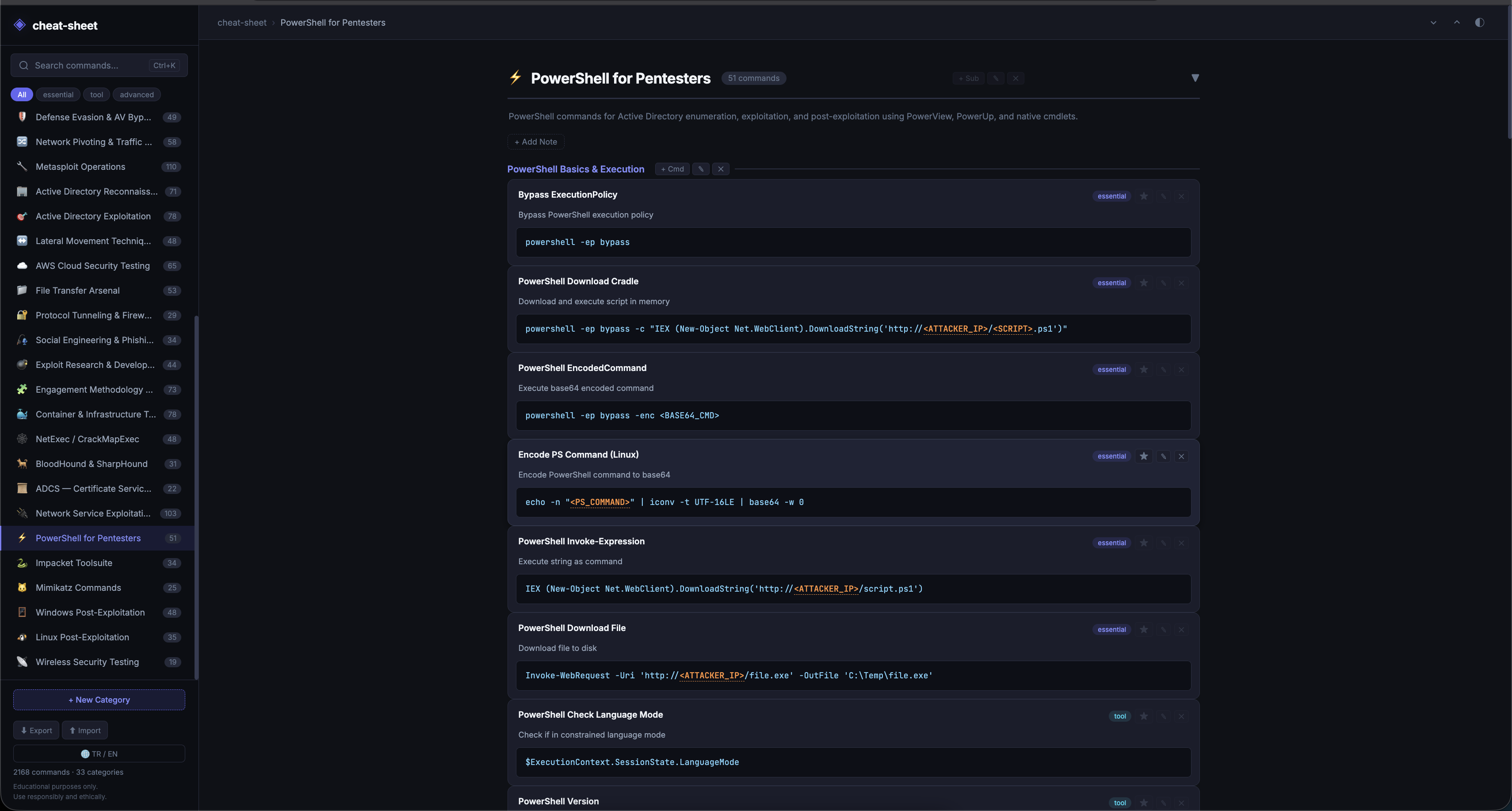Star the PowerShell Download File command

click(1143, 630)
